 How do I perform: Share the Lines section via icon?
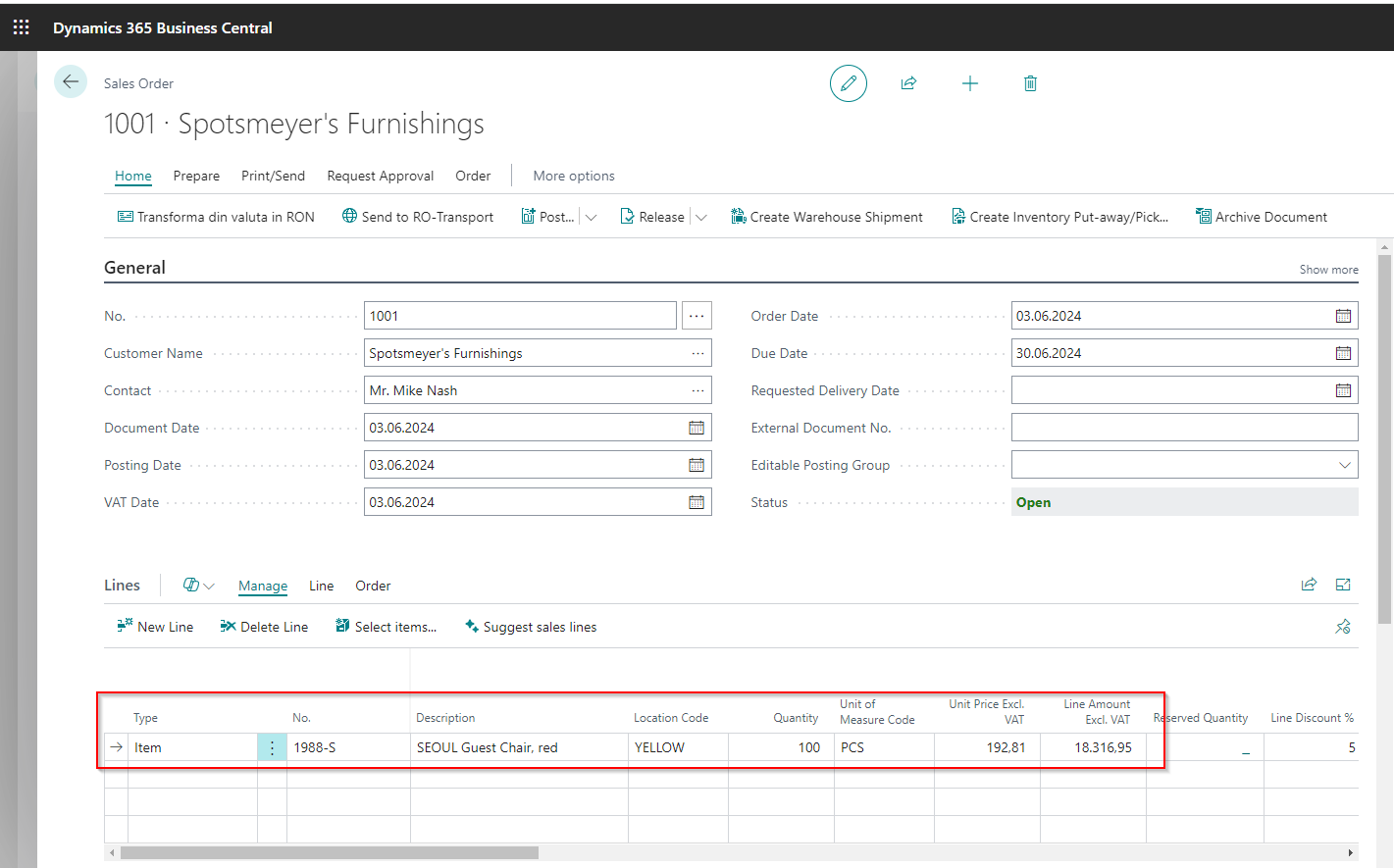tap(1309, 585)
